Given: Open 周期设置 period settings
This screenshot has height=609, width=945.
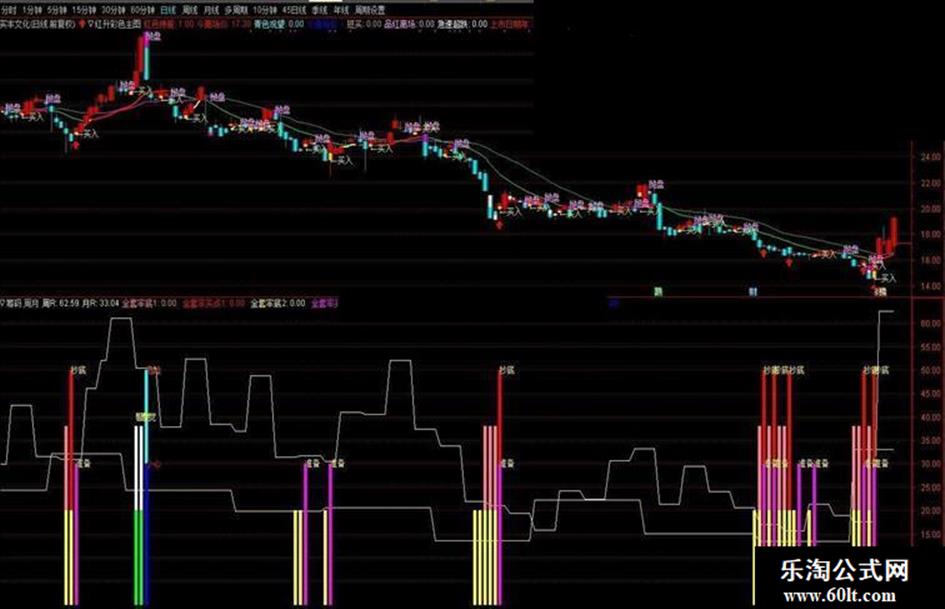Looking at the screenshot, I should [369, 10].
